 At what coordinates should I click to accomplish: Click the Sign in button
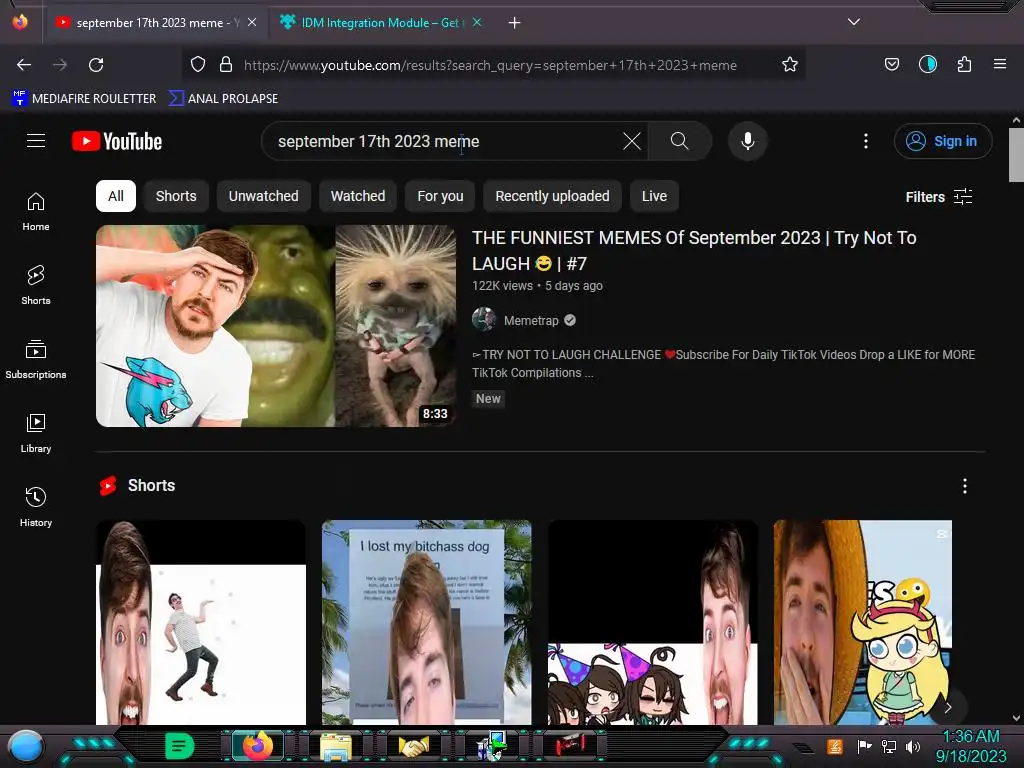click(x=942, y=141)
